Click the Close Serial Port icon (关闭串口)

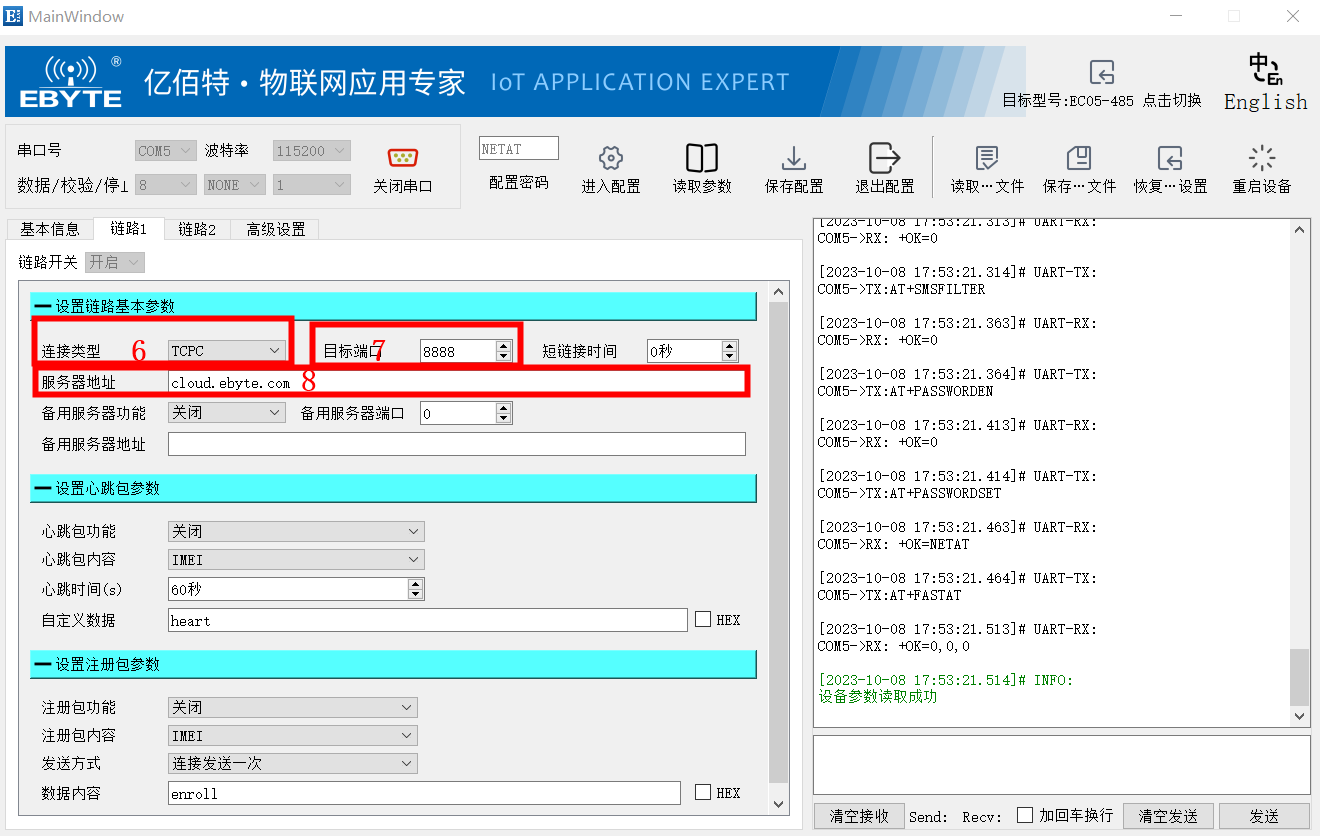click(x=402, y=158)
